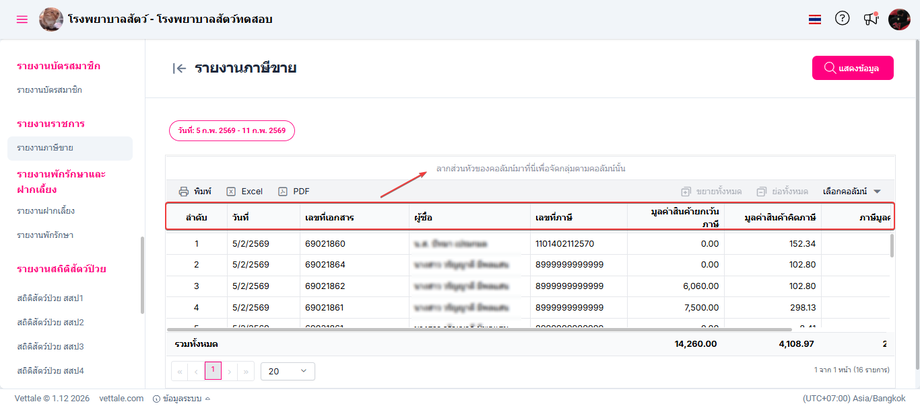The width and height of the screenshot is (920, 408).
Task: Click the แสดงข้อมูล search button
Action: click(853, 68)
